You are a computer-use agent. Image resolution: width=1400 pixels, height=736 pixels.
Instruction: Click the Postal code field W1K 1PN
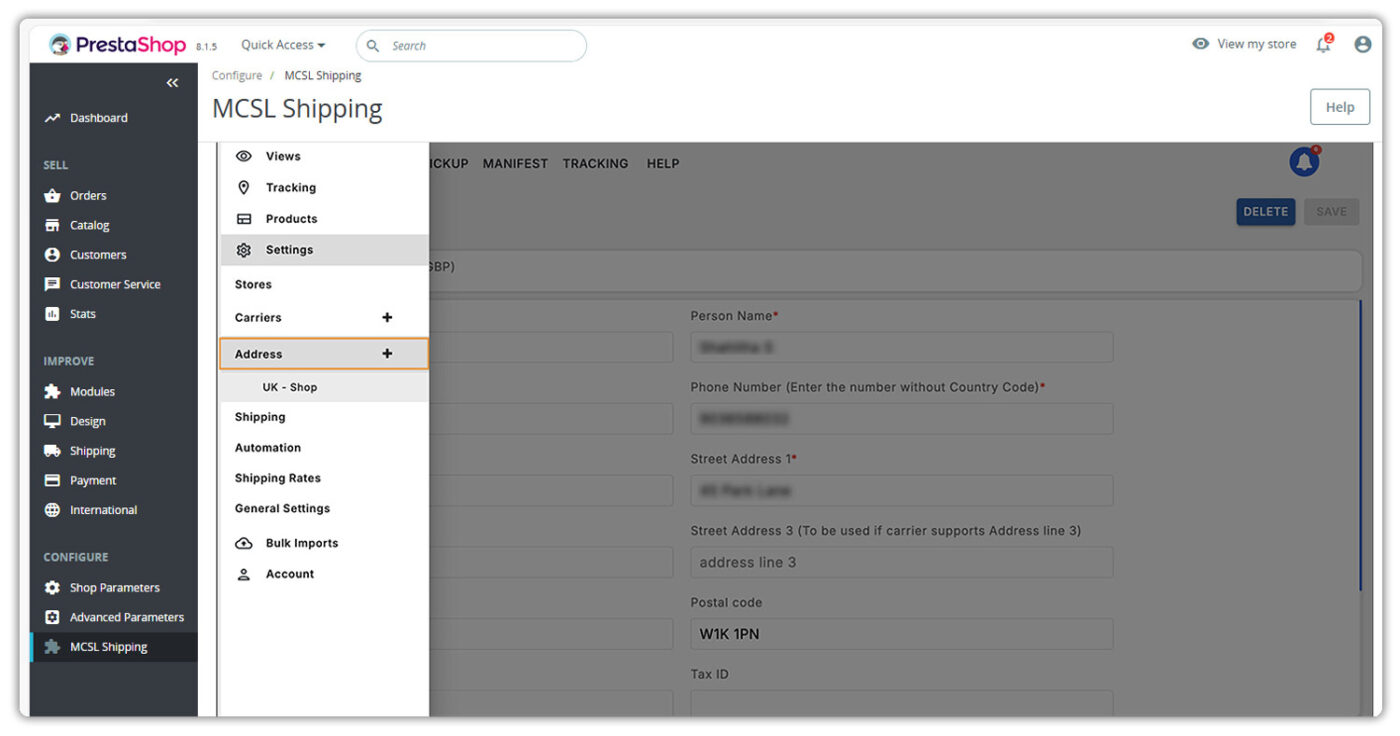tap(901, 634)
